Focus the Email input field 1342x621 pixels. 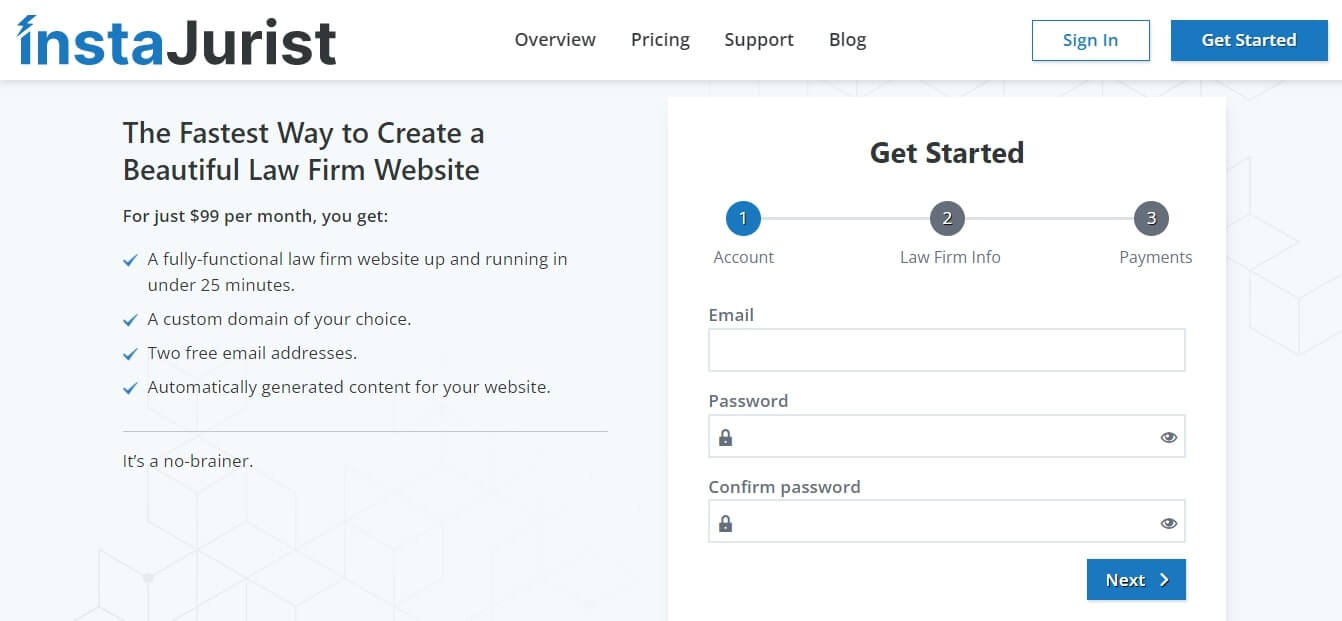click(946, 350)
